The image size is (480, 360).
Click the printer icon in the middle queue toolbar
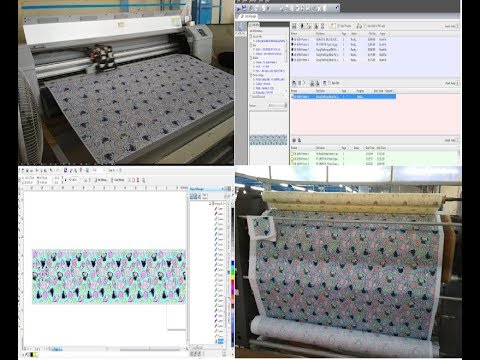tap(312, 83)
